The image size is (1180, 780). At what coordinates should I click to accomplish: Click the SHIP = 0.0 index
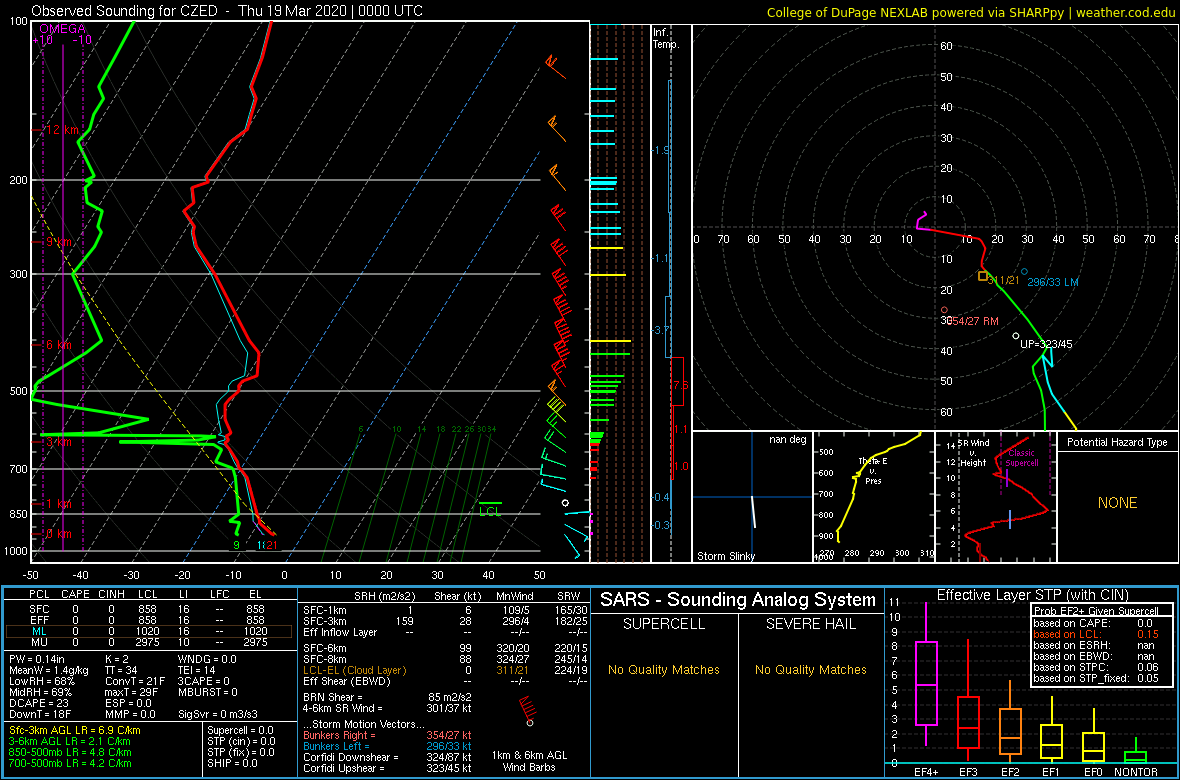tap(233, 763)
